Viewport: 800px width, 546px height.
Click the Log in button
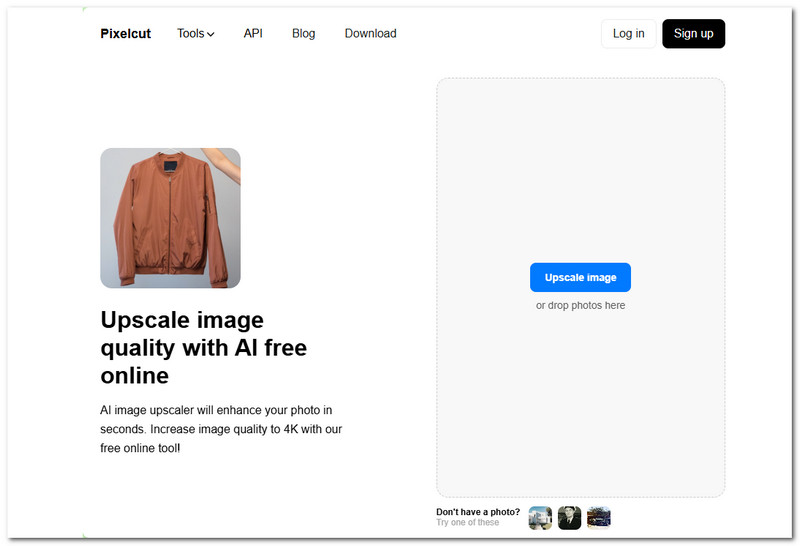628,34
